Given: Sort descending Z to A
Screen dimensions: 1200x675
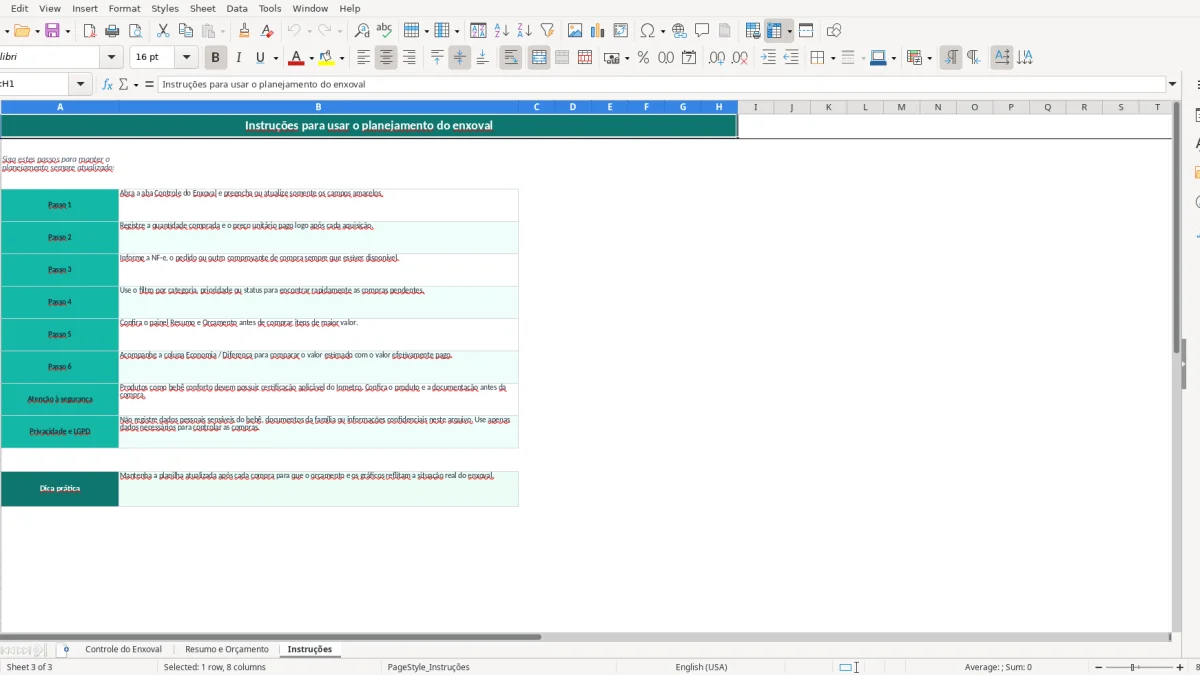Looking at the screenshot, I should (524, 31).
